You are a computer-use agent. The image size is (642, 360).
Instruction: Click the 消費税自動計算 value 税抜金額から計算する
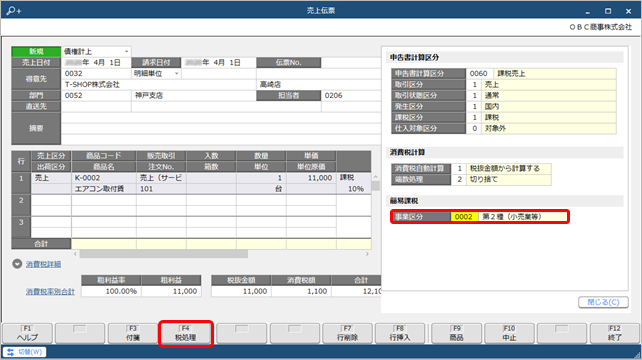508,168
